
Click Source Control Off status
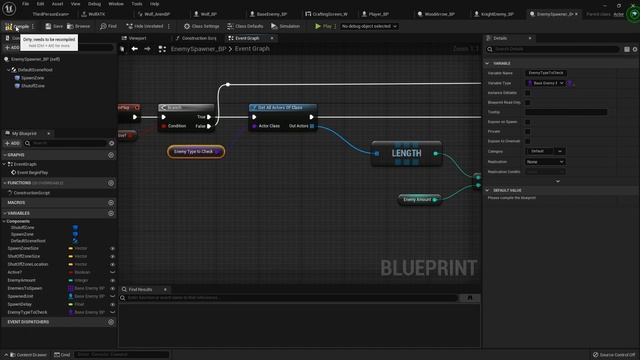(614, 355)
